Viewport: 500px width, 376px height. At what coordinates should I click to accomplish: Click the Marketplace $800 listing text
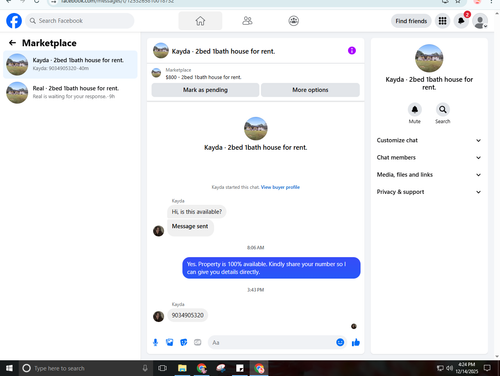(x=203, y=77)
